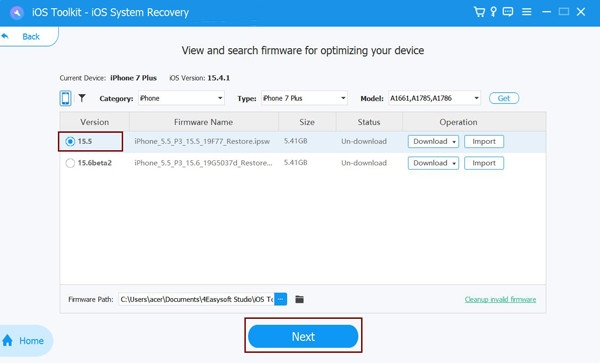Open the Type dropdown showing iPhone 7 Plus
600x363 pixels.
304,98
